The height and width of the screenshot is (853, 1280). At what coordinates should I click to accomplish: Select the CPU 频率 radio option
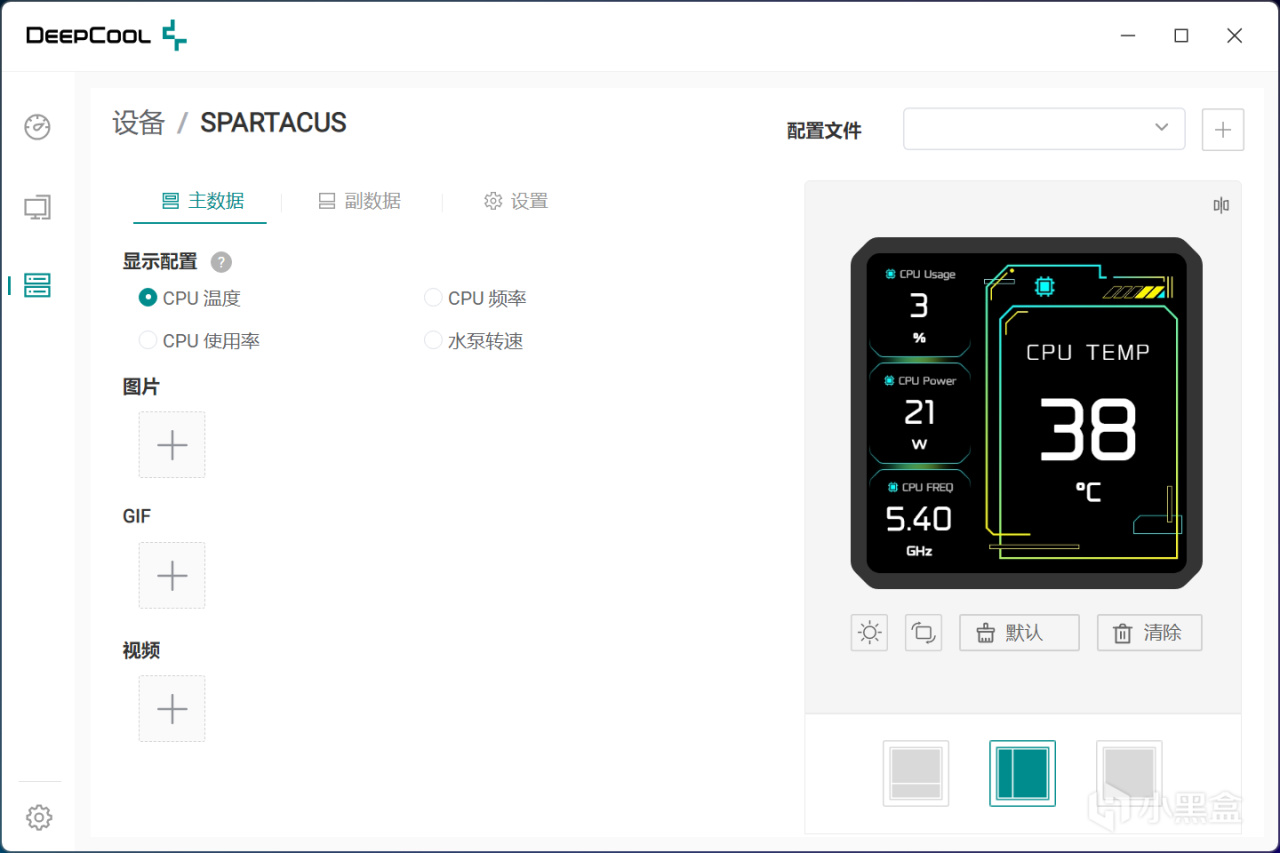476,298
